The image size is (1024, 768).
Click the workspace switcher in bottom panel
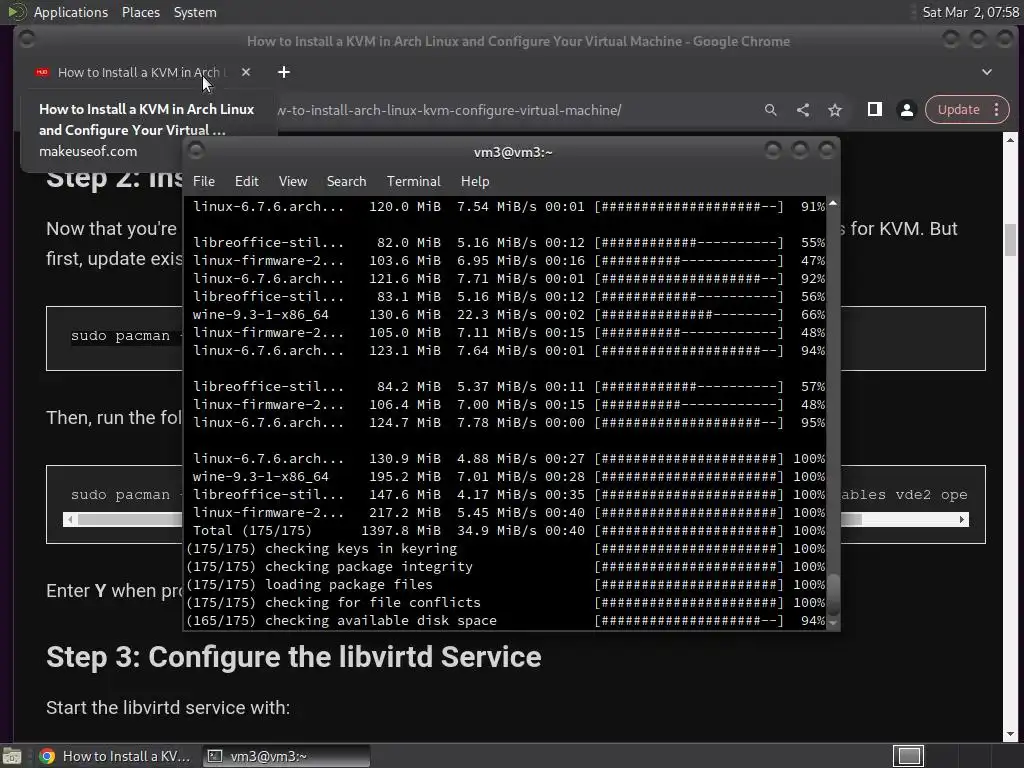(908, 756)
